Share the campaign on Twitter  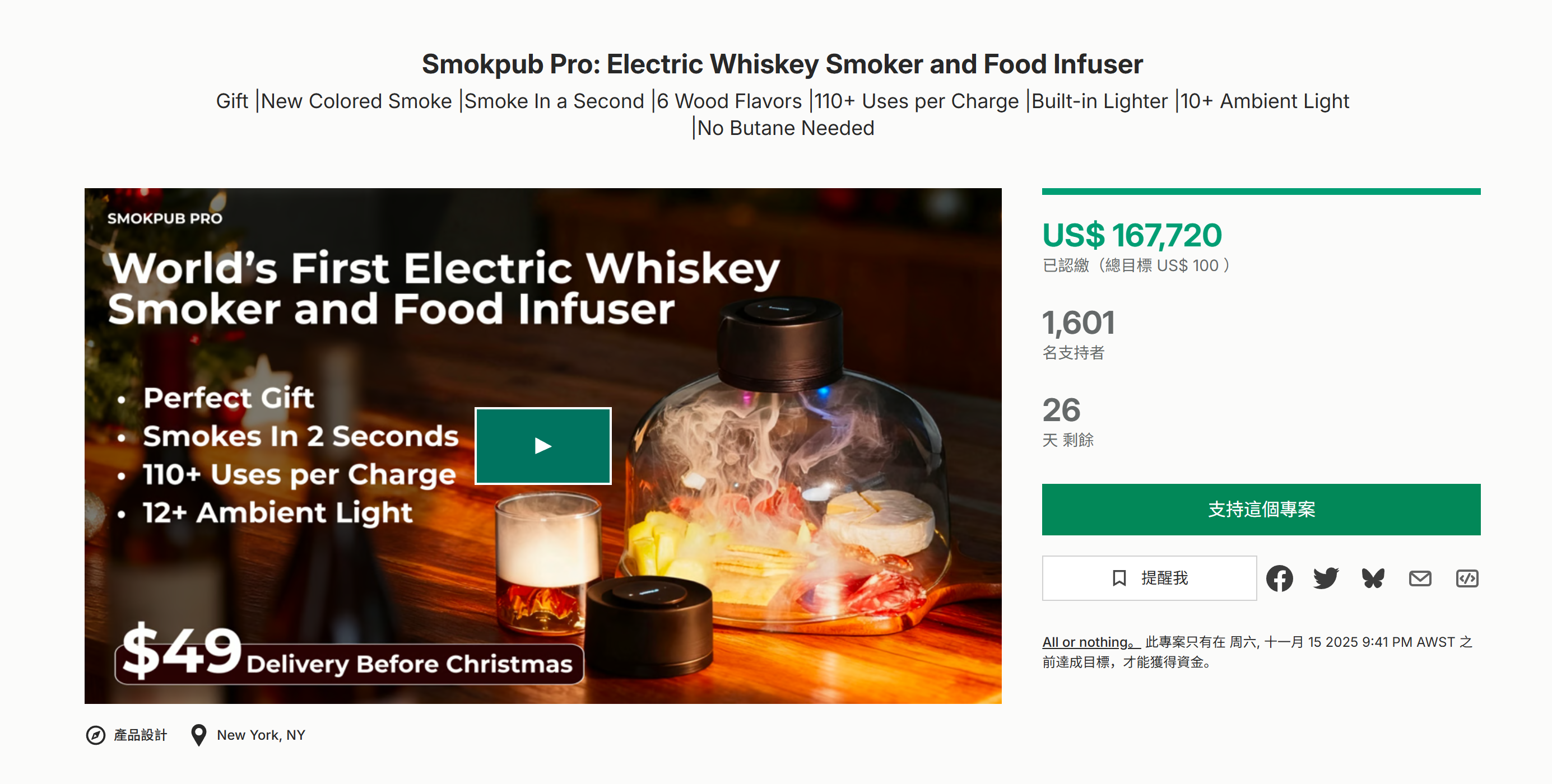tap(1325, 578)
